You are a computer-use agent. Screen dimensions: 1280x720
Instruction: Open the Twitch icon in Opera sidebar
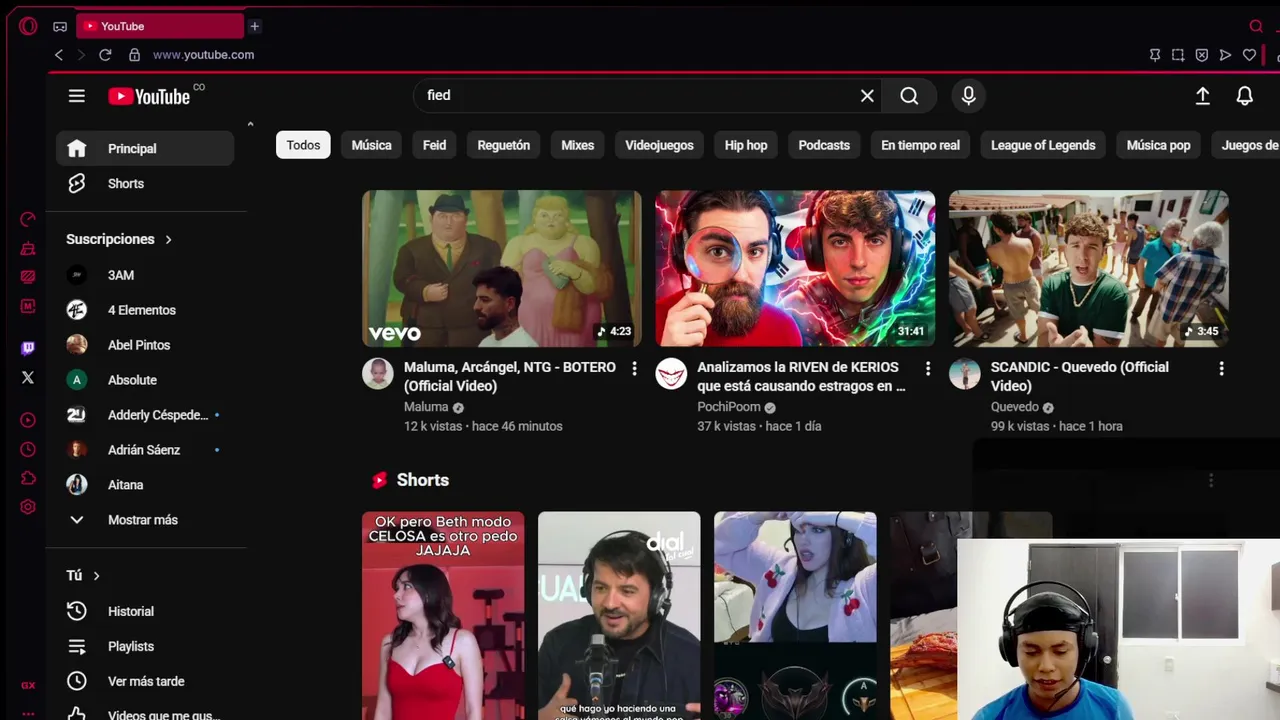tap(28, 348)
